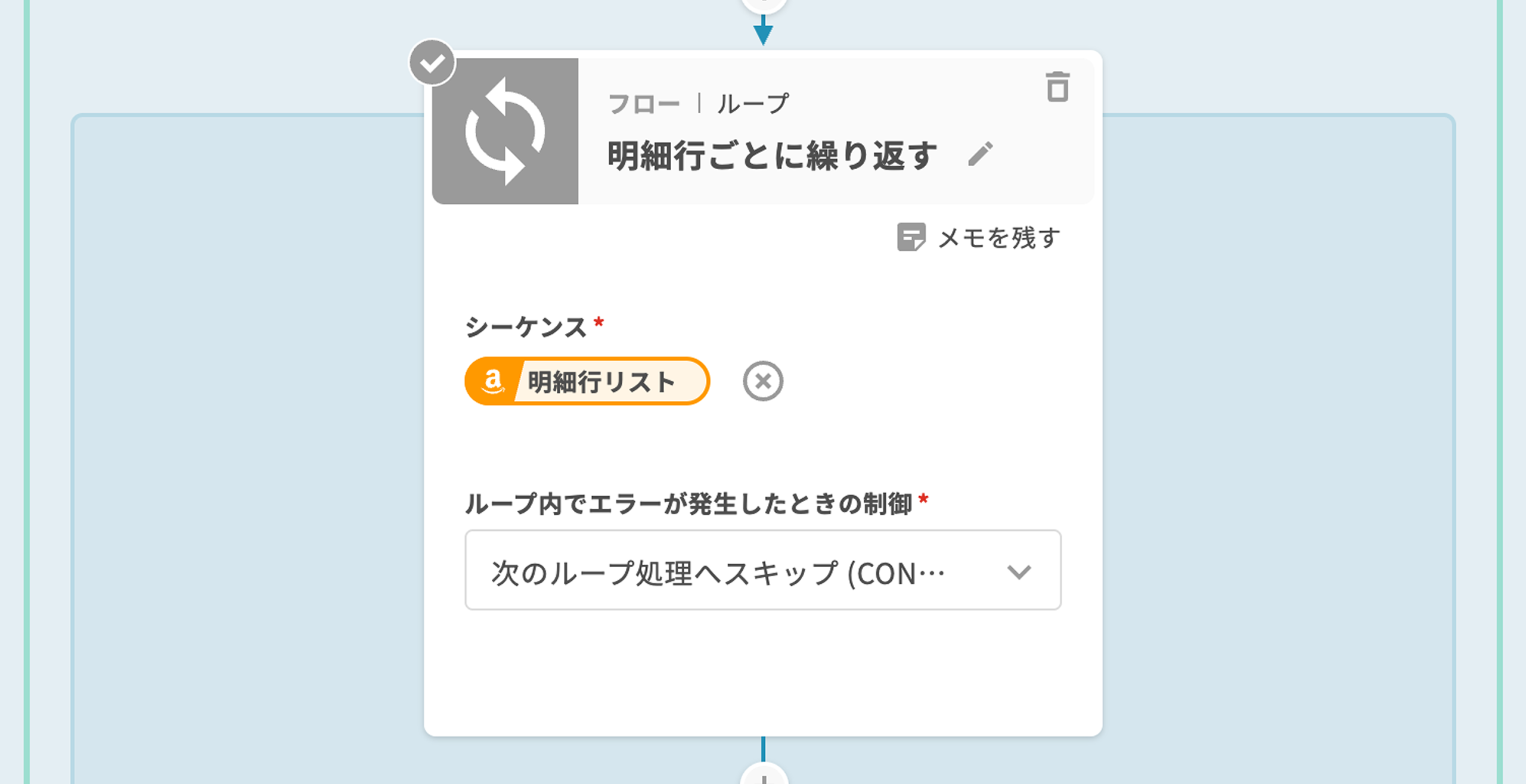Click the シーケンス field label
This screenshot has width=1526, height=784.
[526, 326]
